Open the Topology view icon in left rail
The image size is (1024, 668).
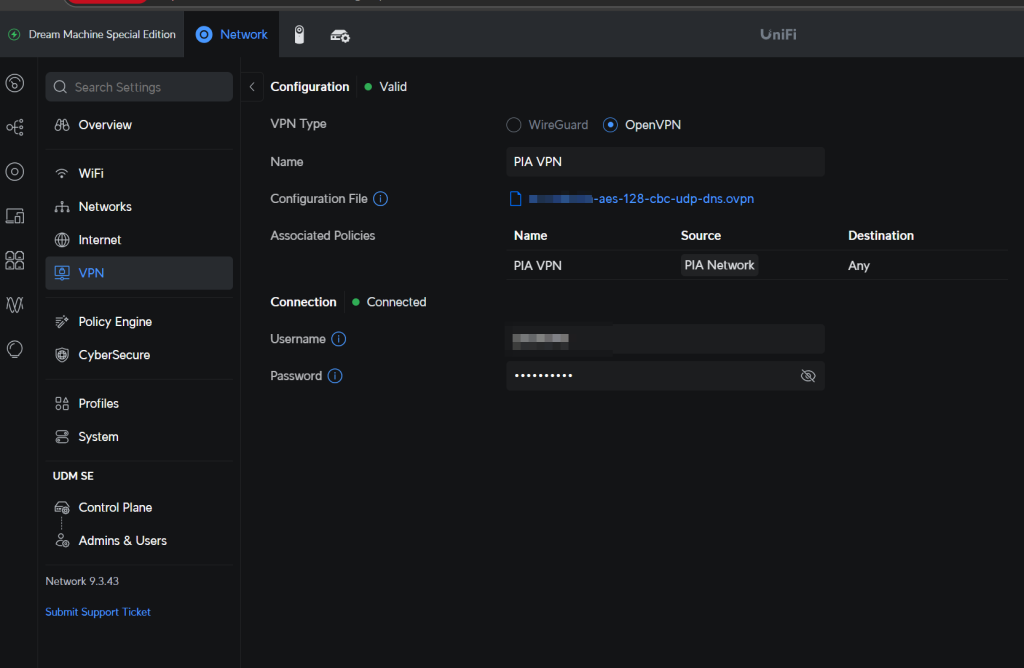point(15,127)
